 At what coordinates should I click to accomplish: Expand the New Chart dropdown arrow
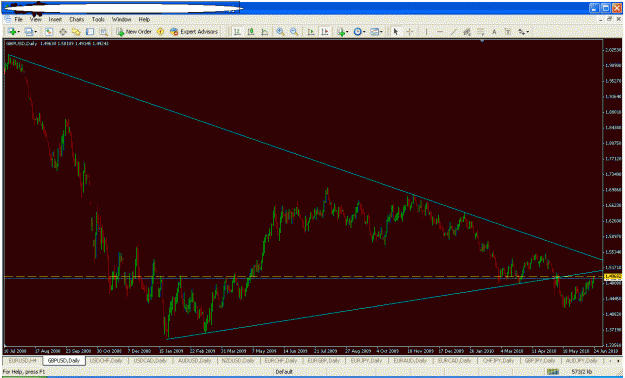pyautogui.click(x=19, y=32)
